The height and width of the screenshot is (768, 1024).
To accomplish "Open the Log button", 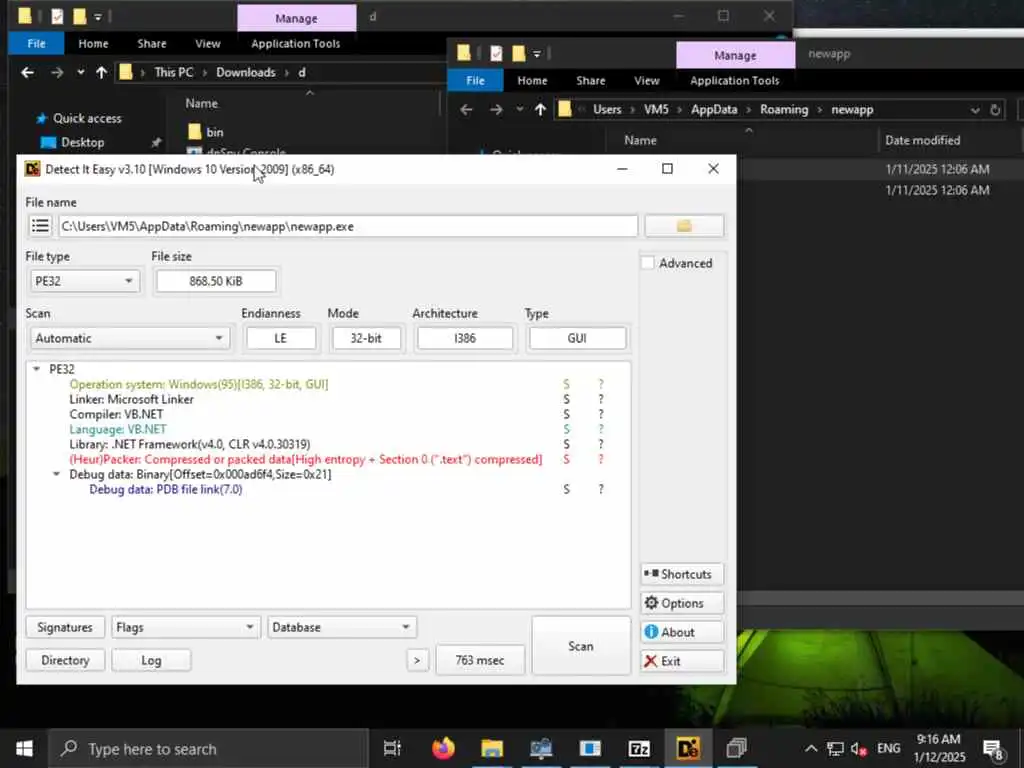I will coord(151,660).
